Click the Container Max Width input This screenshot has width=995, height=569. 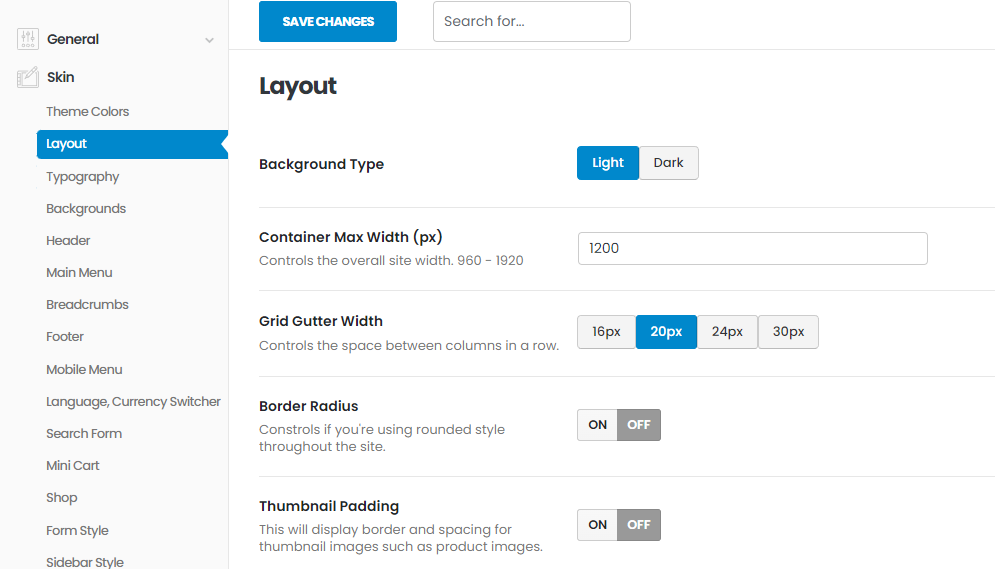(x=752, y=248)
